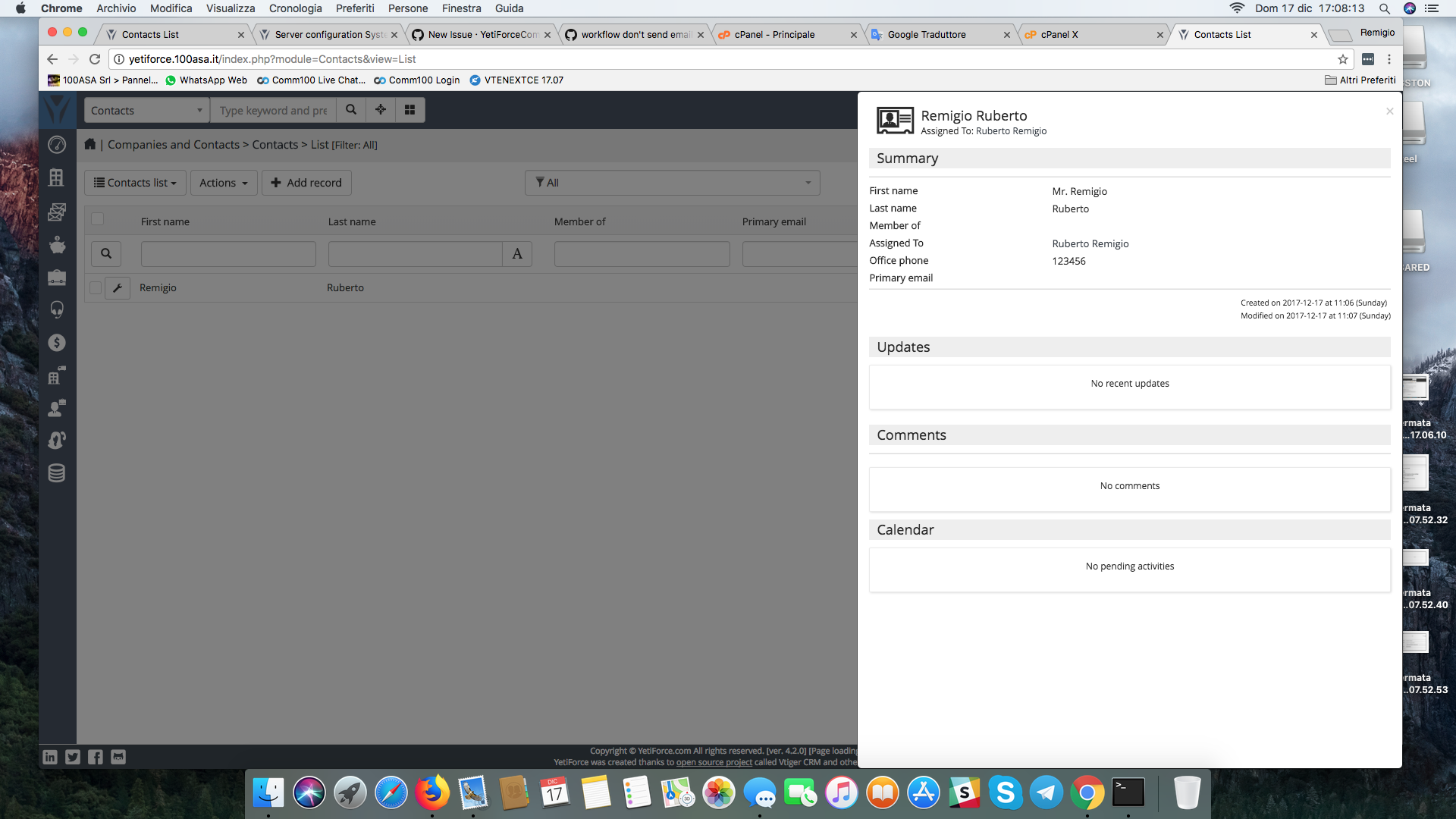Expand the Contacts module search dropdown

(x=146, y=111)
